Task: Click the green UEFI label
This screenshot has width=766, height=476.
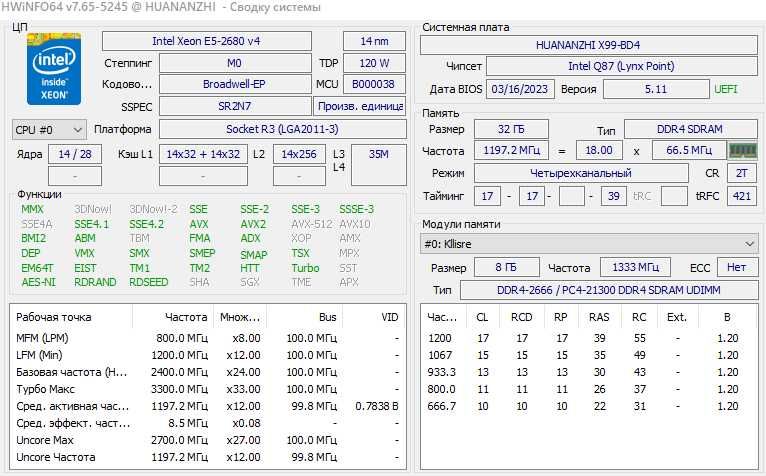Action: (726, 89)
